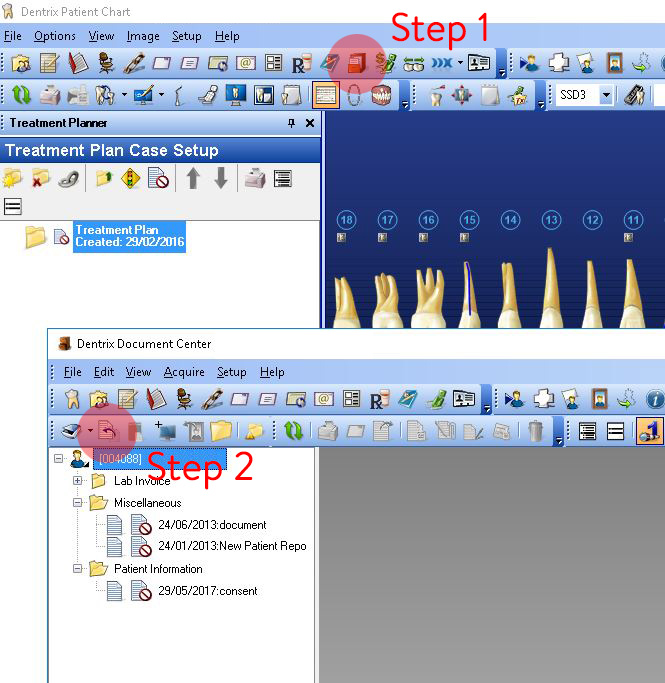Click the info icon in Document Center toolbar
665x683 pixels.
[x=655, y=399]
